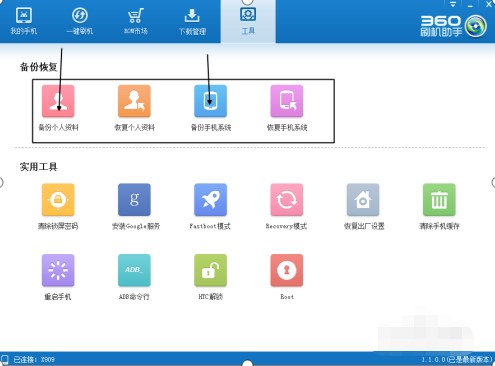Launch Fastboot模式 rocket icon
495x366 pixels.
pyautogui.click(x=210, y=200)
